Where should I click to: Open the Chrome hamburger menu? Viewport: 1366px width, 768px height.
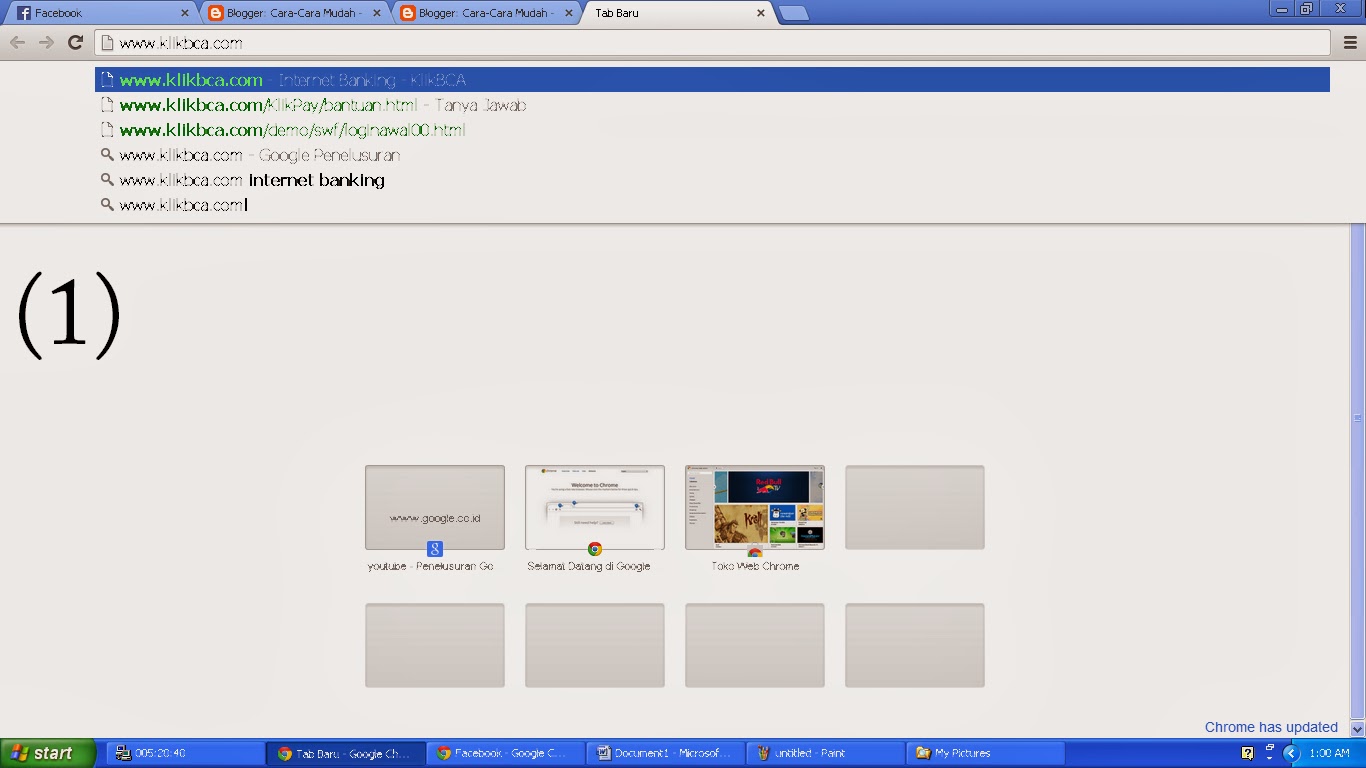(1350, 42)
